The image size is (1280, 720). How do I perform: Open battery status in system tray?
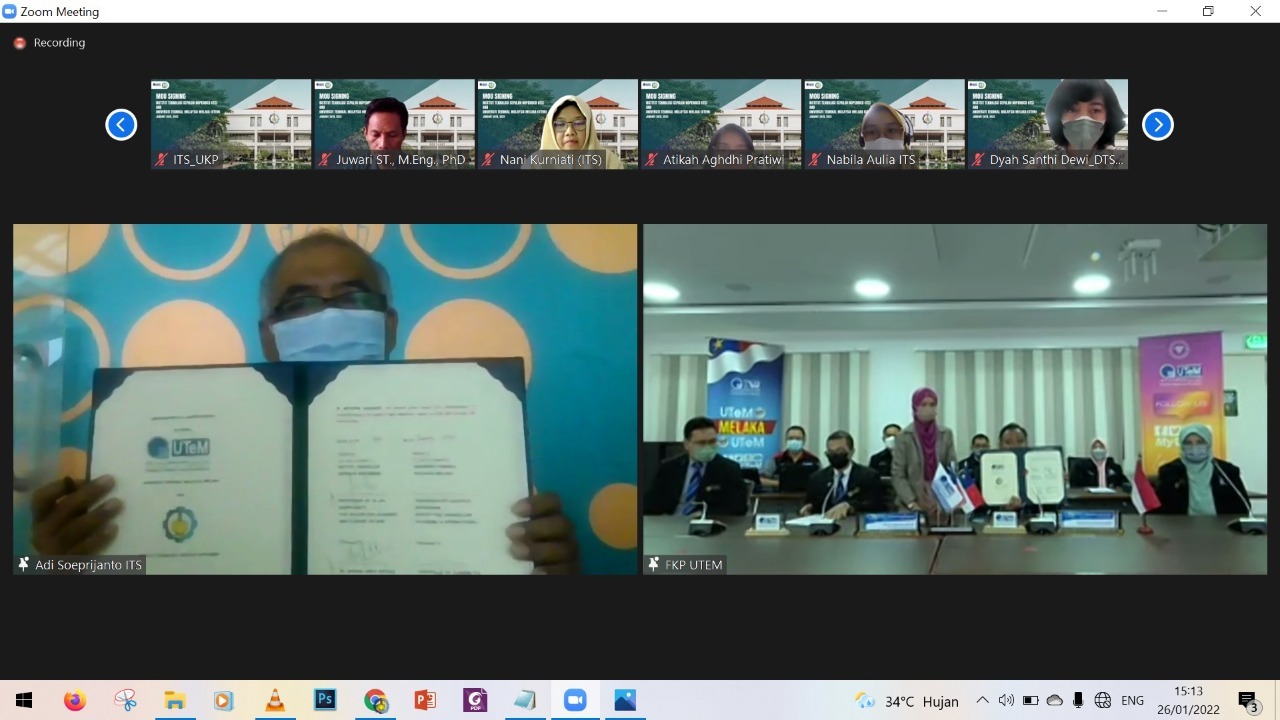point(1031,700)
